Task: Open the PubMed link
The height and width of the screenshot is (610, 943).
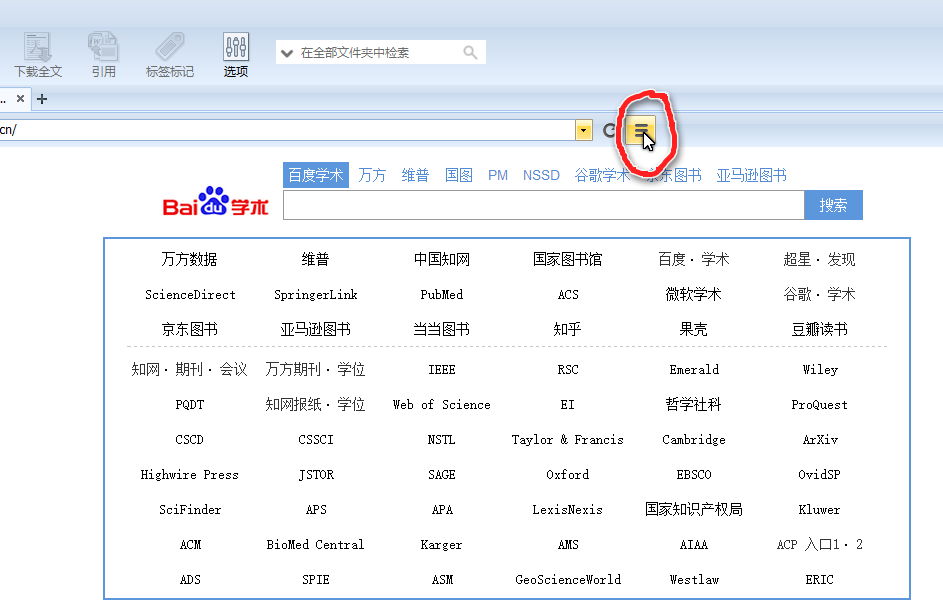Action: point(441,295)
